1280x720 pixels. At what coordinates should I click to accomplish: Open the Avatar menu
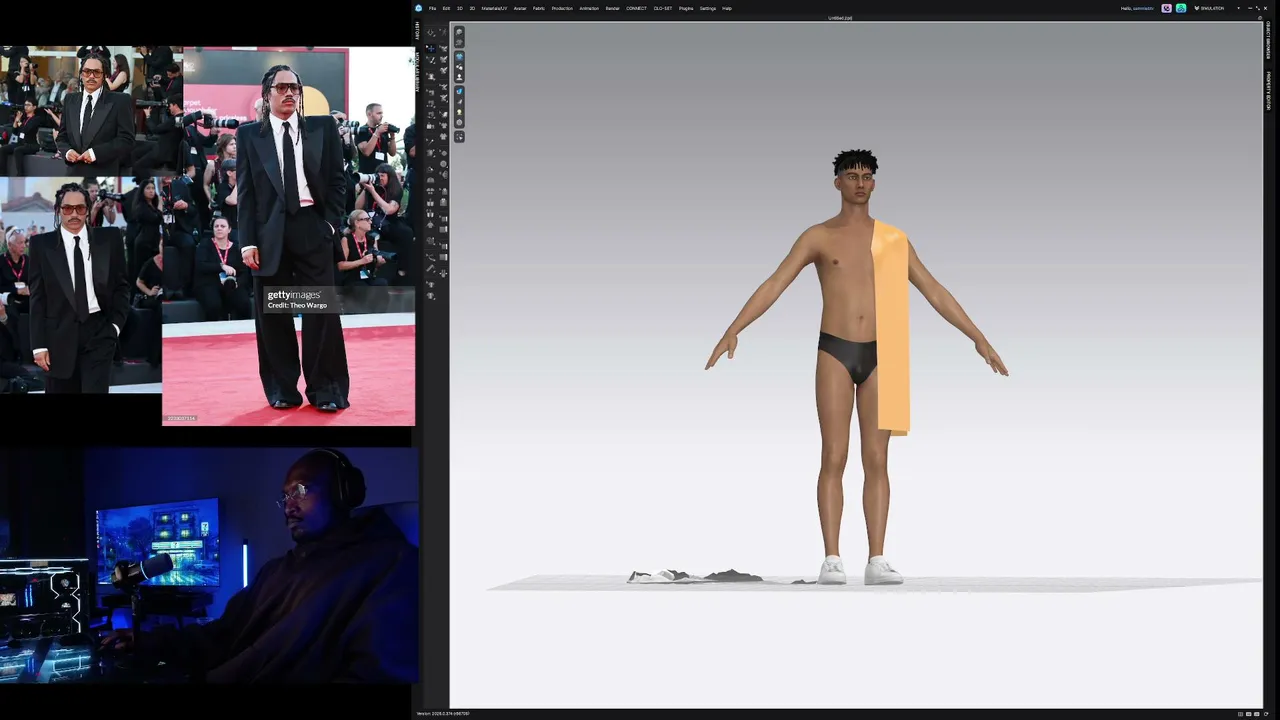520,8
